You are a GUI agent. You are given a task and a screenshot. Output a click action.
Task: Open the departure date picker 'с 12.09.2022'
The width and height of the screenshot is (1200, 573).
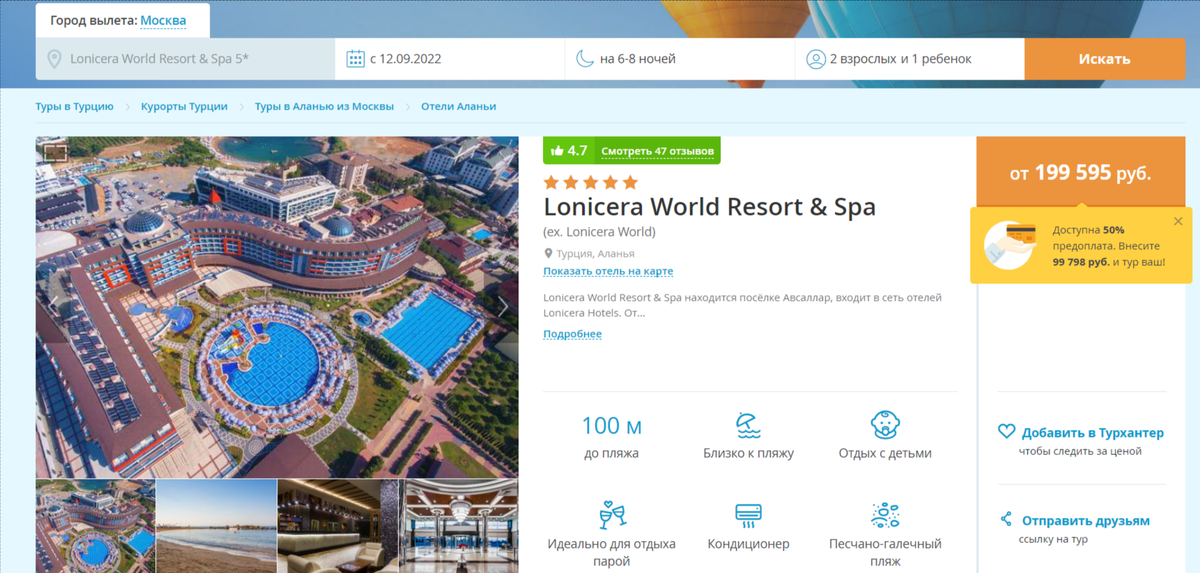tap(450, 59)
